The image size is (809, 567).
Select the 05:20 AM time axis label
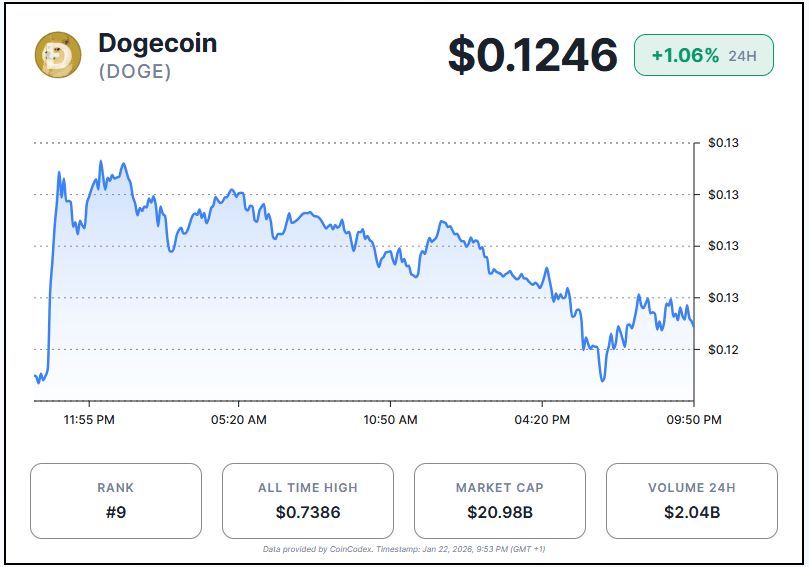240,420
